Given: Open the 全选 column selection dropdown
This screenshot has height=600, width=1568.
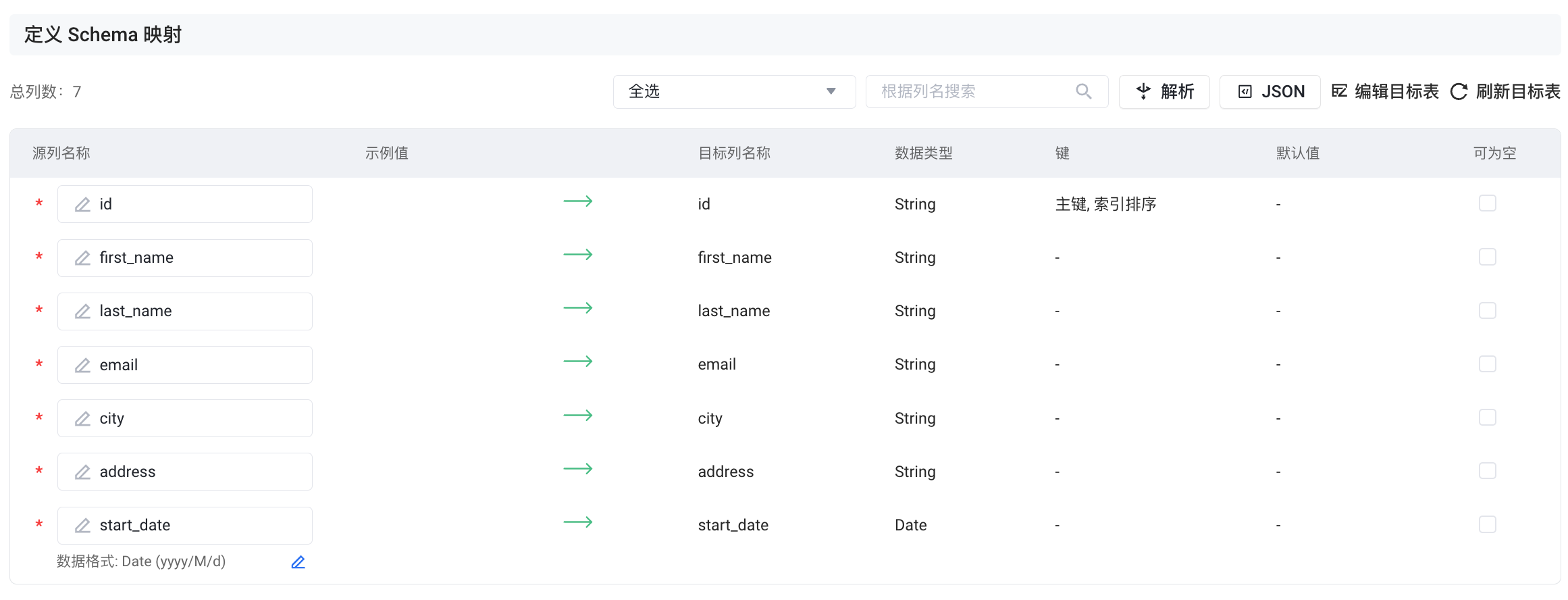Looking at the screenshot, I should (x=733, y=92).
